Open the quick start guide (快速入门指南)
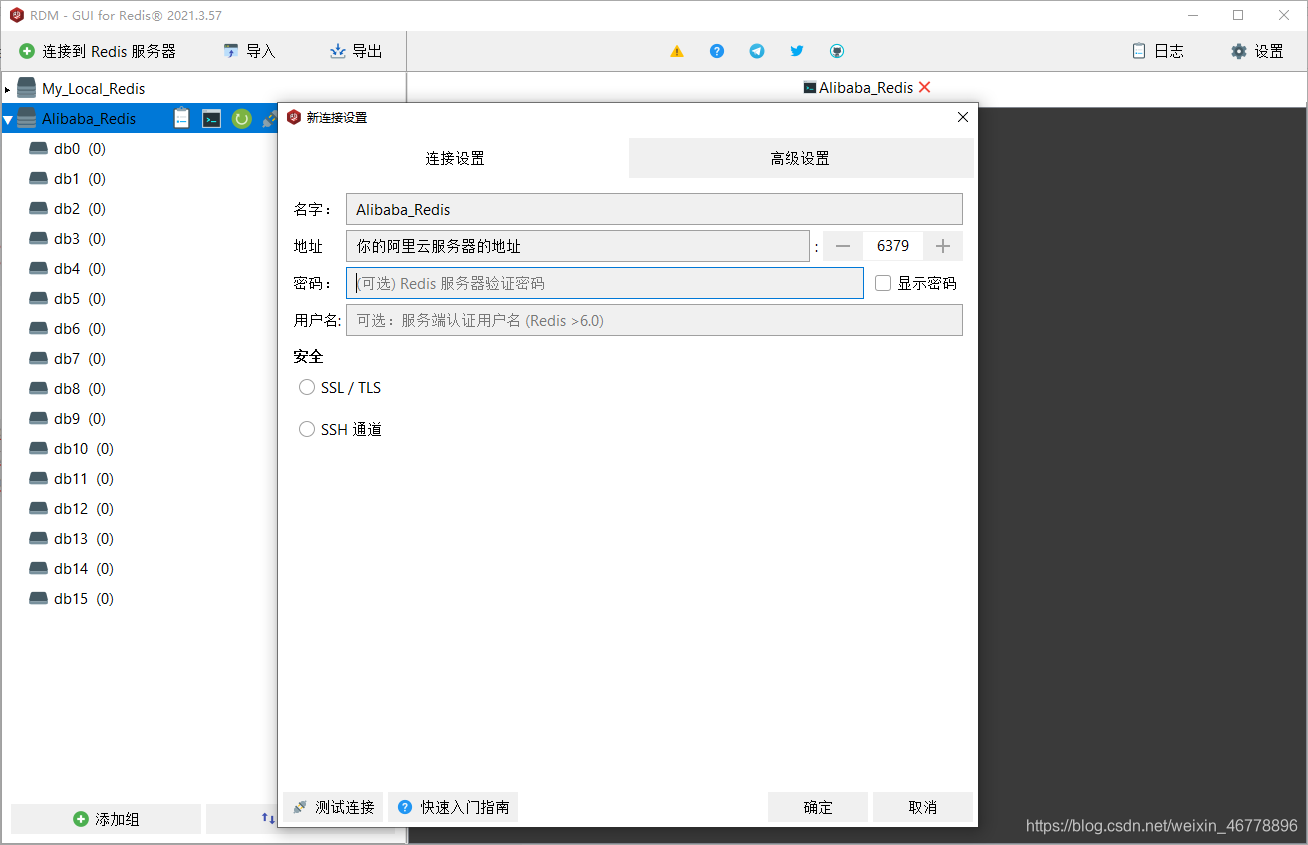 tap(453, 807)
